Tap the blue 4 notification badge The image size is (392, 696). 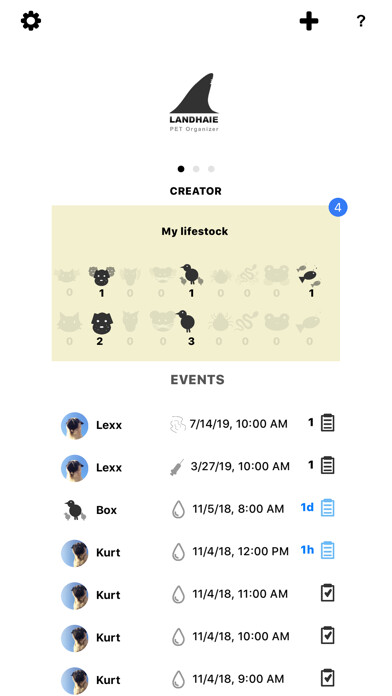tap(338, 207)
